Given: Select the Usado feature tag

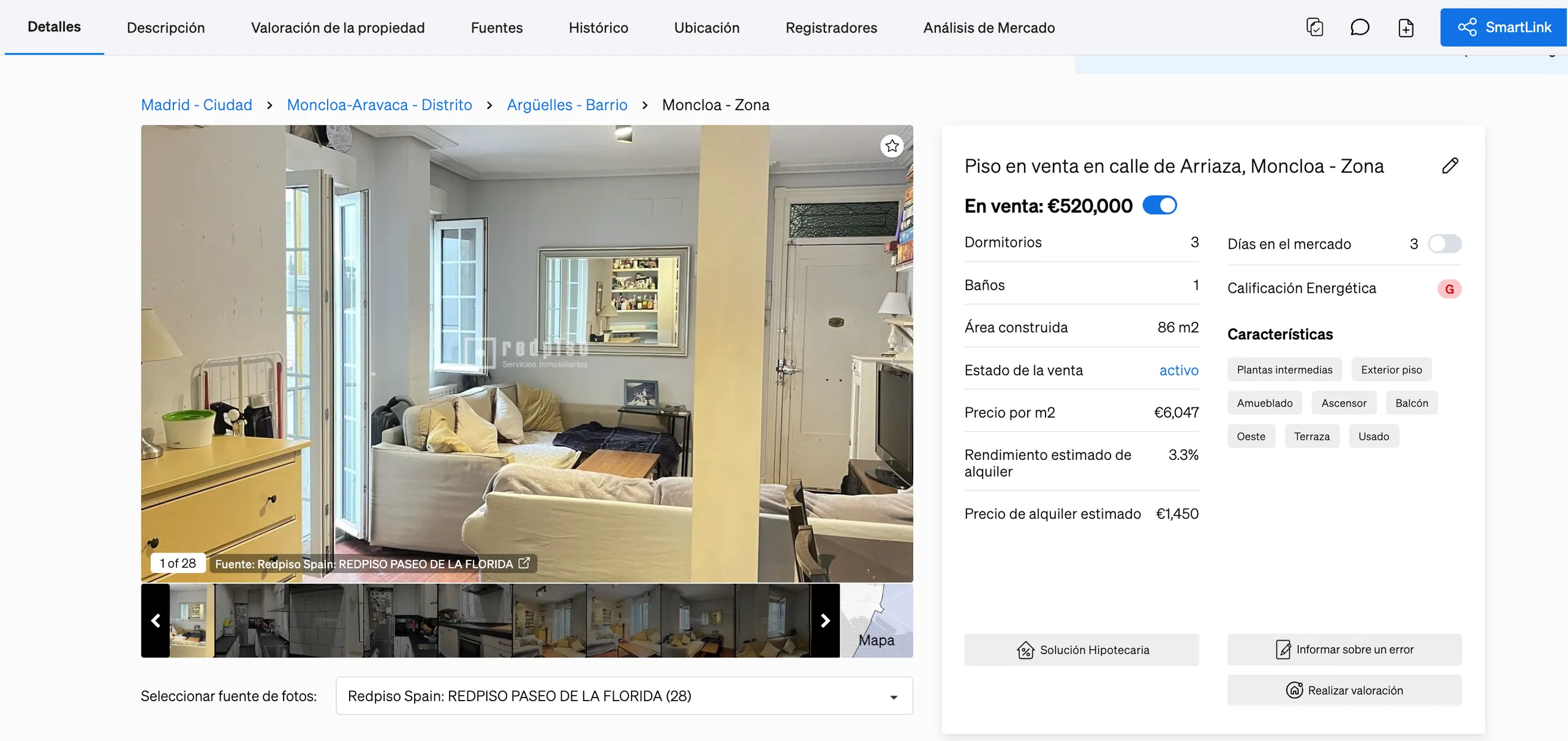Looking at the screenshot, I should point(1374,436).
